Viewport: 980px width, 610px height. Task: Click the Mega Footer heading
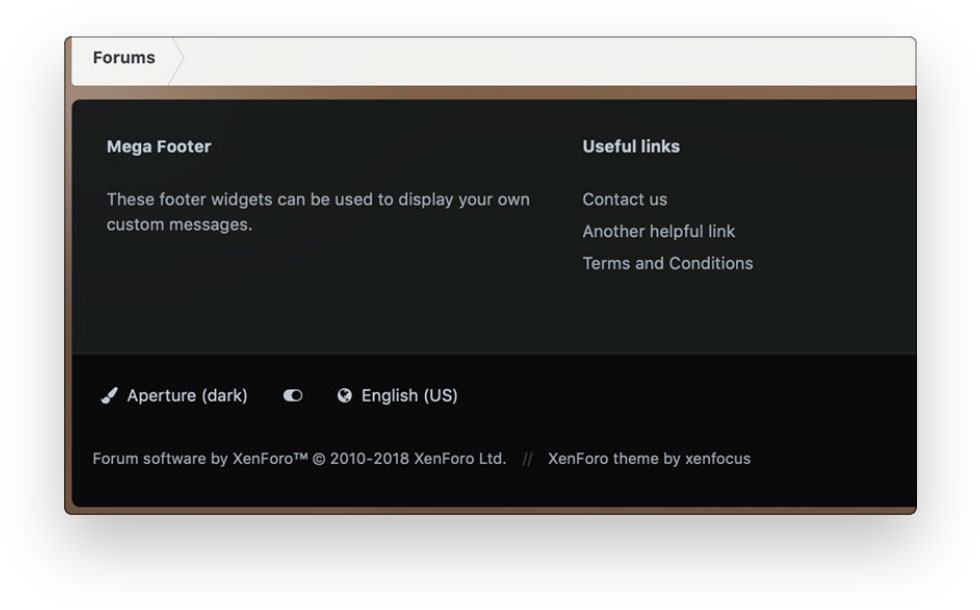(159, 147)
